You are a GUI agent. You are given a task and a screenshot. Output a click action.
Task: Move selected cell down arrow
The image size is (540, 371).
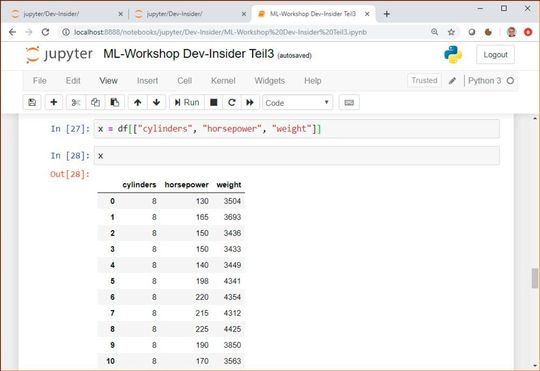pos(156,102)
